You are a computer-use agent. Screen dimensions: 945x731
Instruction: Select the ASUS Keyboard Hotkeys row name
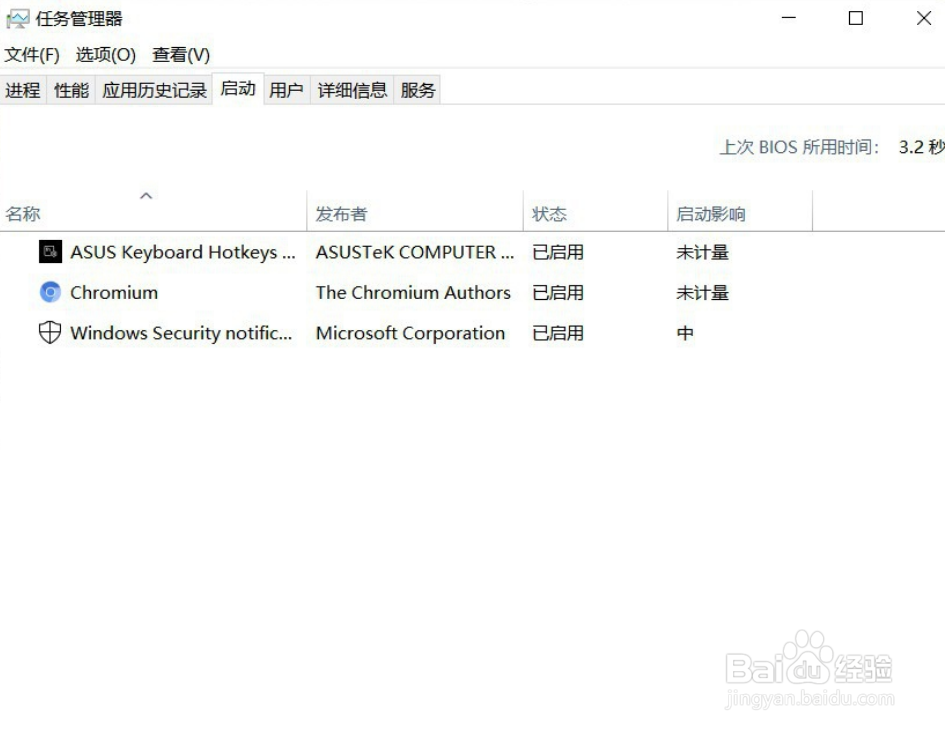183,252
